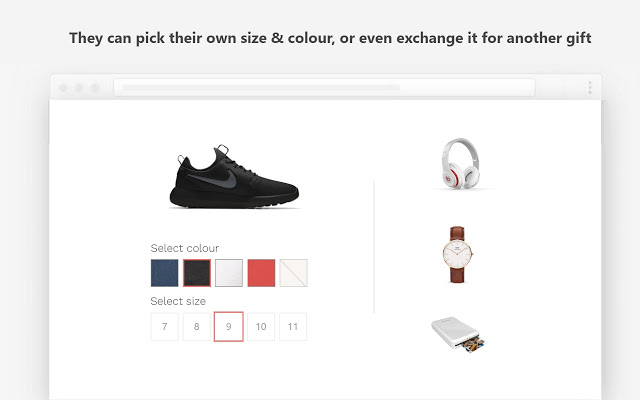Image resolution: width=640 pixels, height=400 pixels.
Task: Select shoe size 9
Action: point(229,327)
